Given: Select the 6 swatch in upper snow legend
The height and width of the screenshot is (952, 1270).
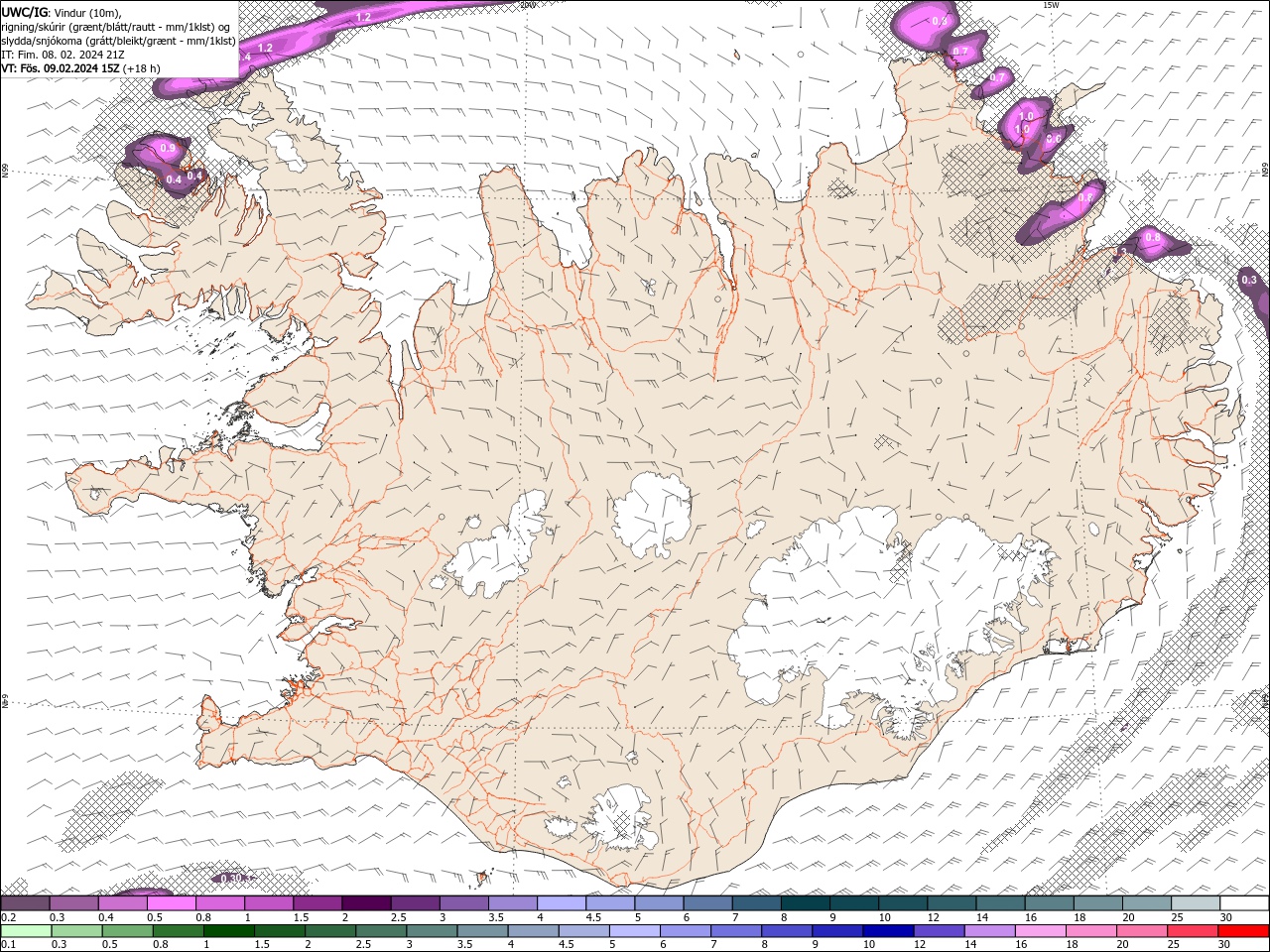Looking at the screenshot, I should 707,903.
